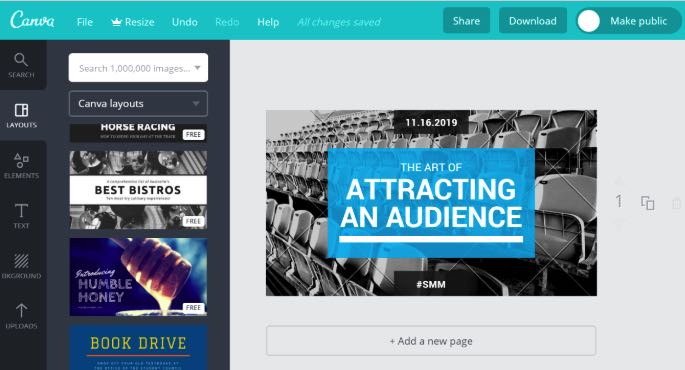Select ATTRACTING AN AUDIENCE headline text
Image resolution: width=685 pixels, height=370 pixels.
[x=431, y=203]
